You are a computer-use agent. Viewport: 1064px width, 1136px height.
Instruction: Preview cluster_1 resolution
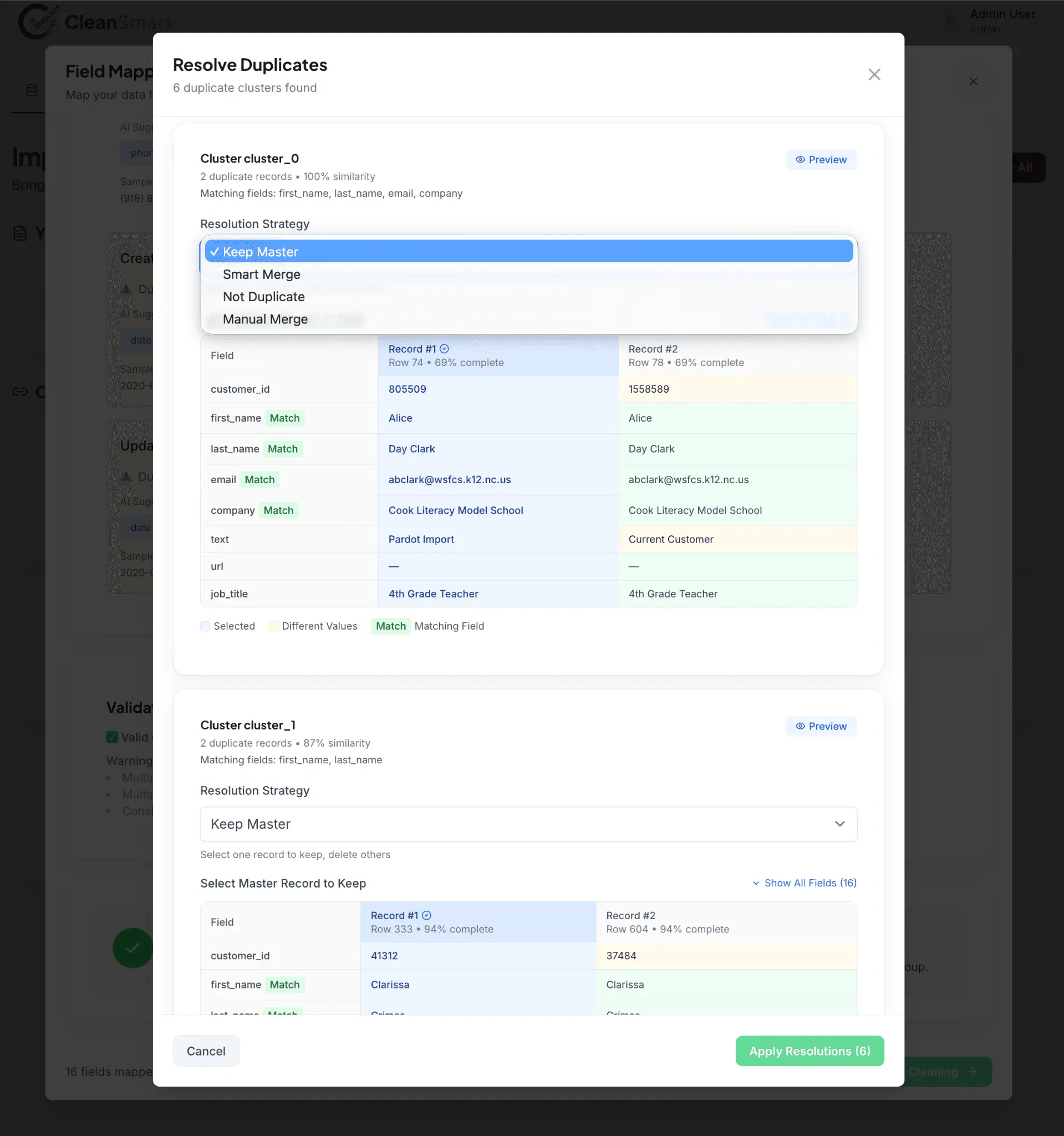pos(821,726)
